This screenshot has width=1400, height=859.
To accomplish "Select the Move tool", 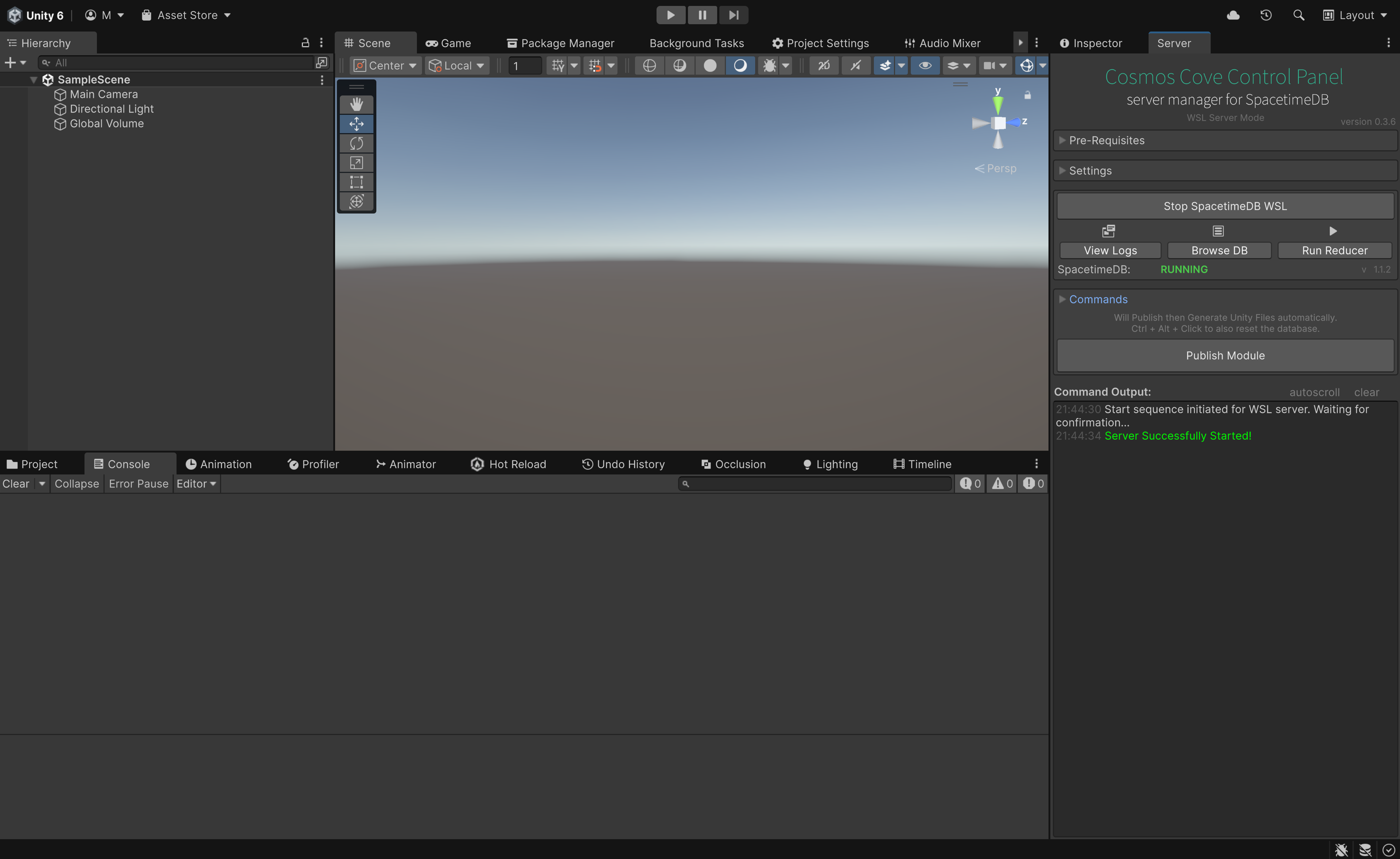I will [x=356, y=123].
